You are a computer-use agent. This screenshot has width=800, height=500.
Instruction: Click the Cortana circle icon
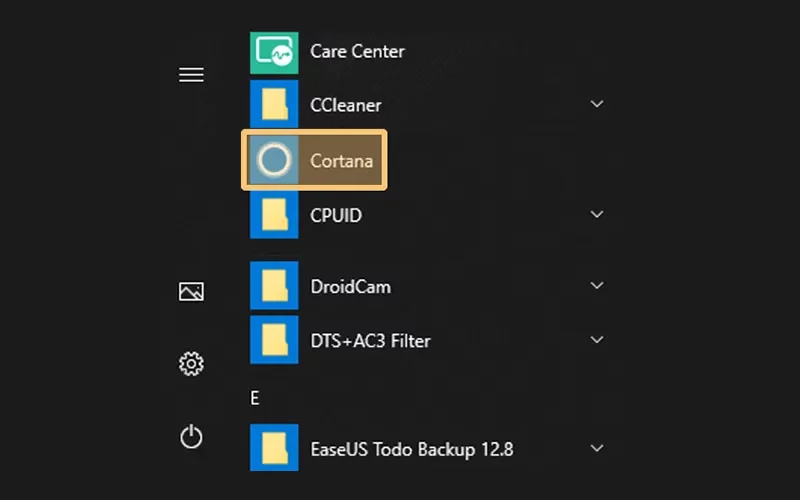pyautogui.click(x=274, y=160)
